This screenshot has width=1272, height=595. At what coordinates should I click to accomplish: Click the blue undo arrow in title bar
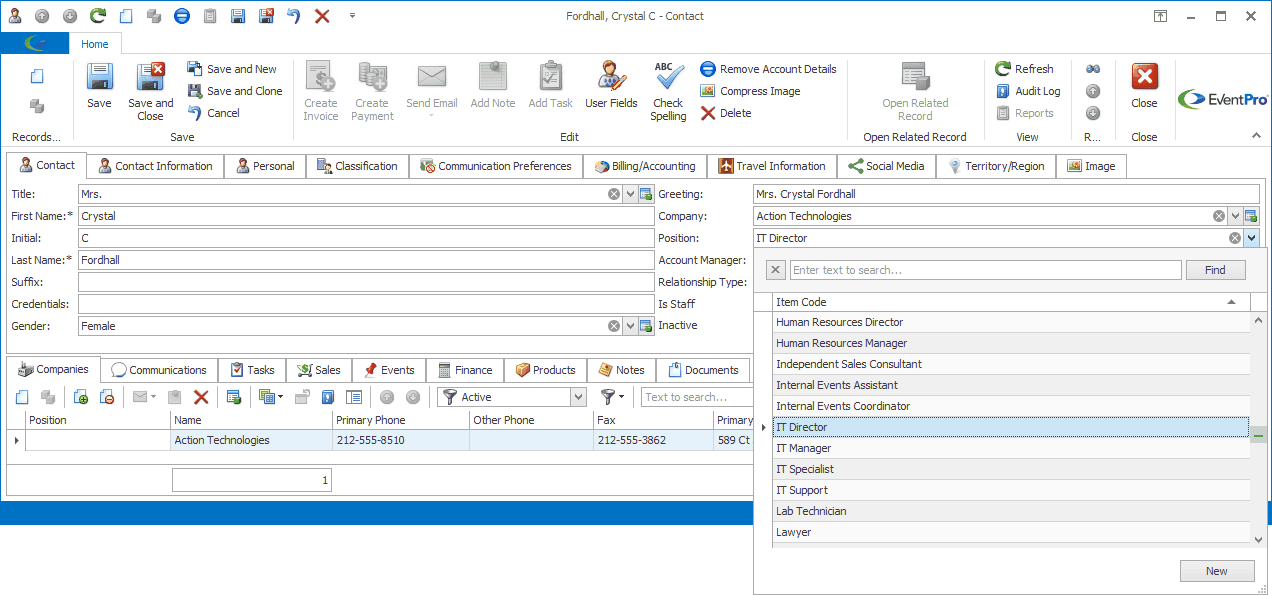(x=294, y=16)
